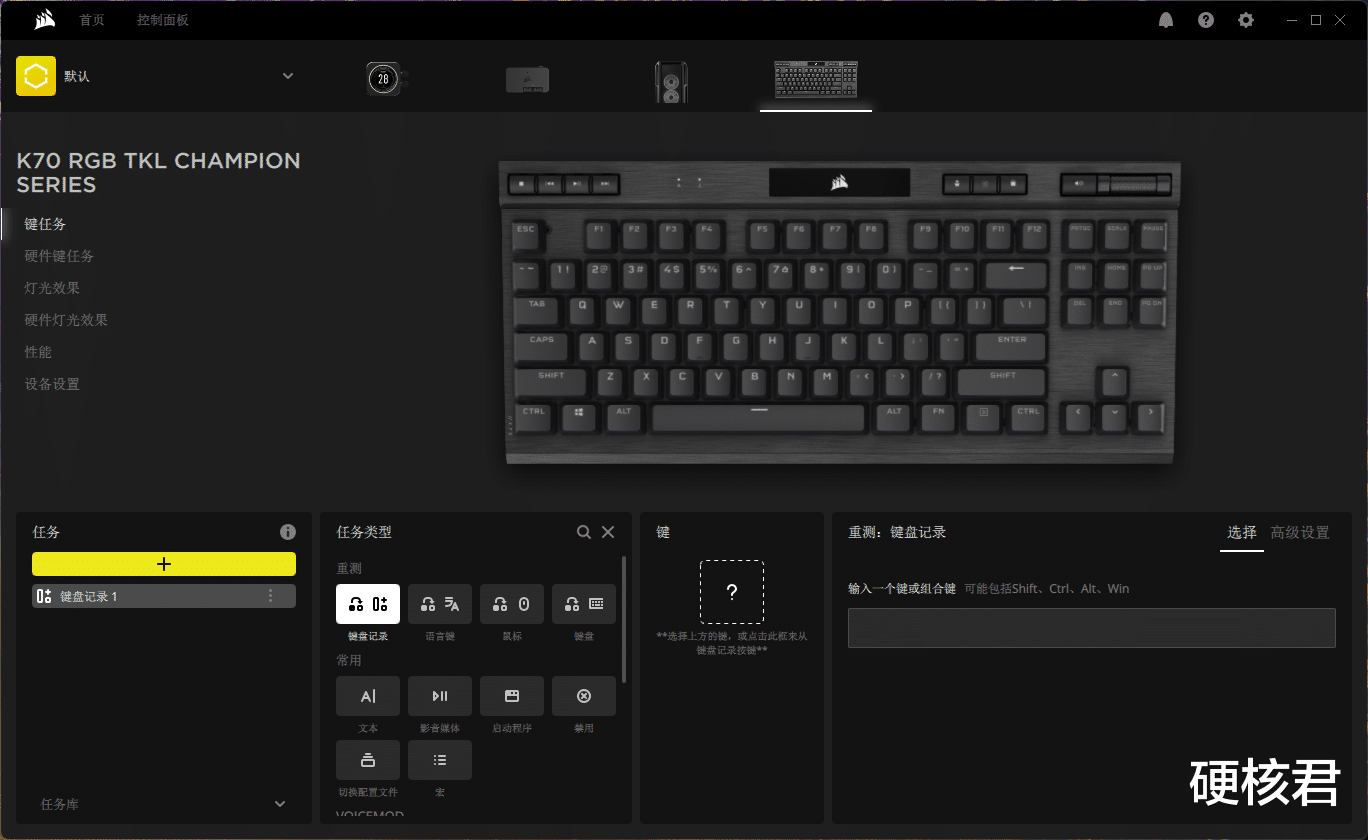
Task: Expand the 默认 profile dropdown
Action: [288, 76]
